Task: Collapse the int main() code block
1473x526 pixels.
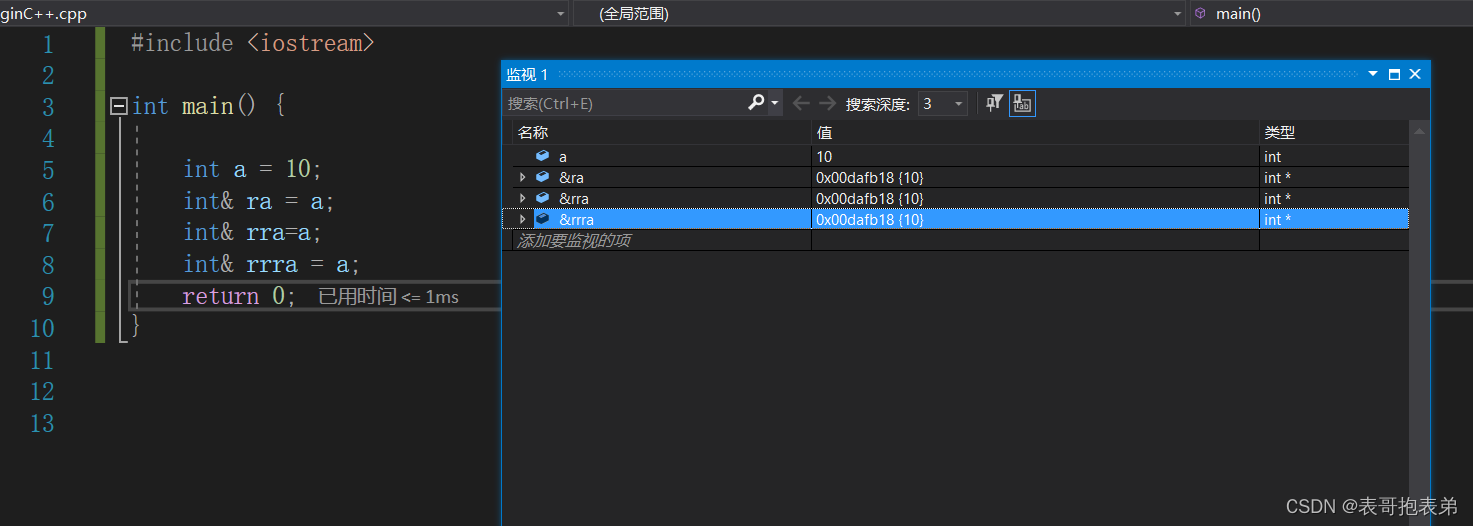Action: [119, 106]
